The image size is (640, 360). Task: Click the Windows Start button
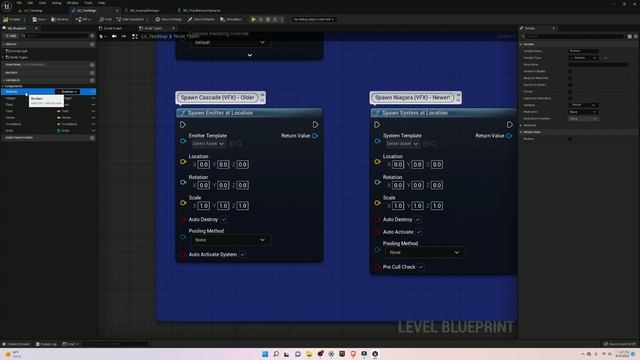click(x=265, y=354)
